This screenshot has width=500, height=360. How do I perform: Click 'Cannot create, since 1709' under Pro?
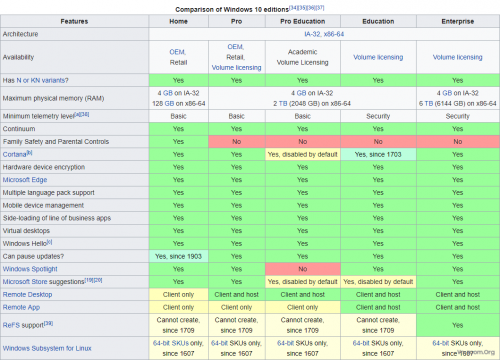[x=236, y=325]
